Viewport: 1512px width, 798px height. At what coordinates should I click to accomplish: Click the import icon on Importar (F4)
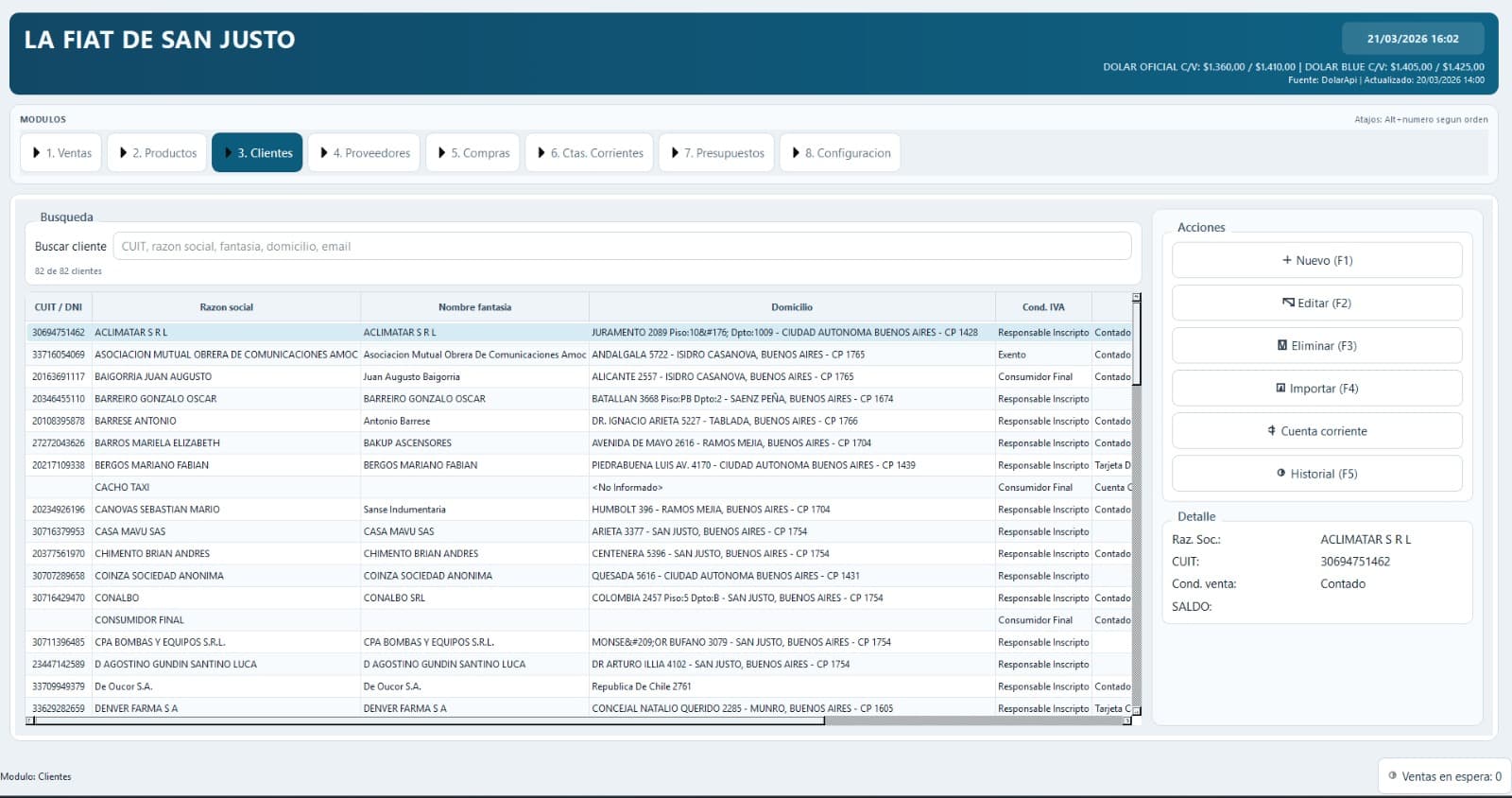click(1280, 388)
